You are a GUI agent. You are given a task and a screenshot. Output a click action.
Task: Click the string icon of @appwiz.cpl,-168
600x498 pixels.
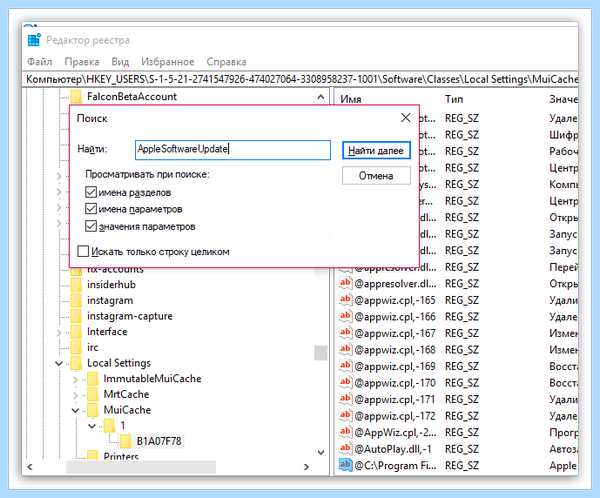(345, 349)
